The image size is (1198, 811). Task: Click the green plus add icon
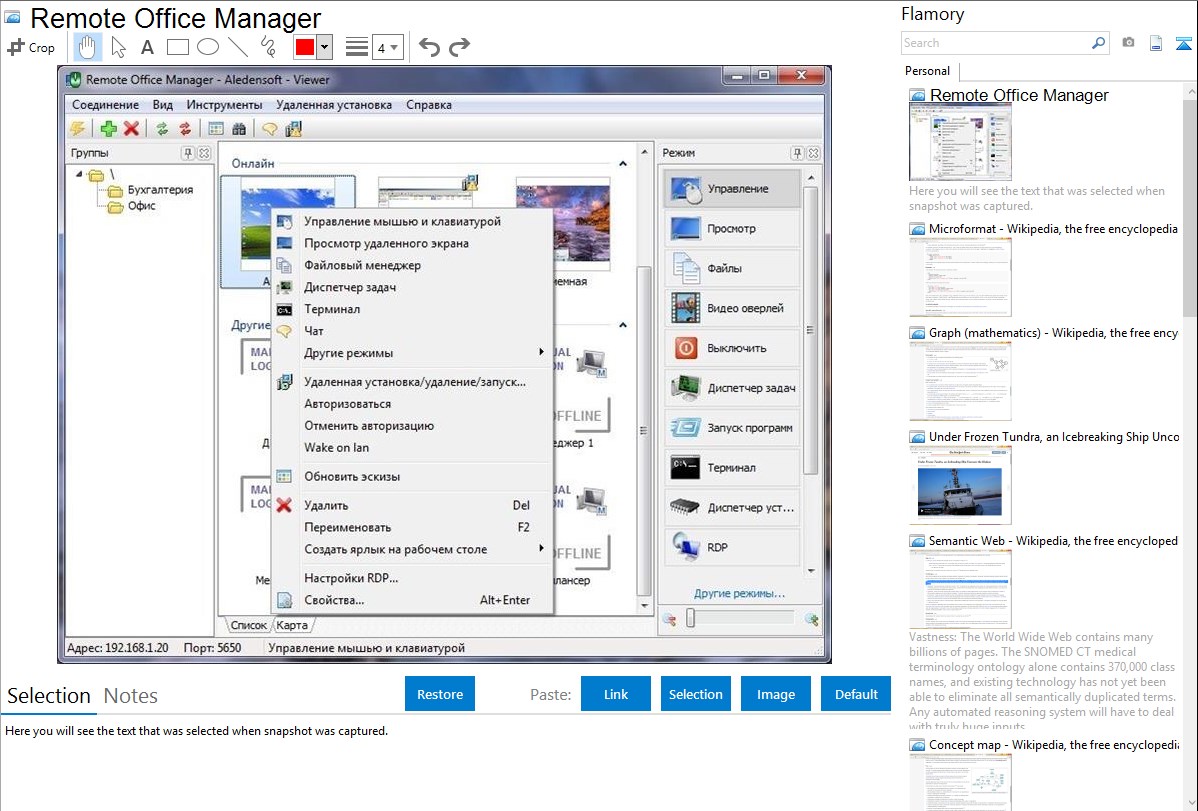pos(108,128)
